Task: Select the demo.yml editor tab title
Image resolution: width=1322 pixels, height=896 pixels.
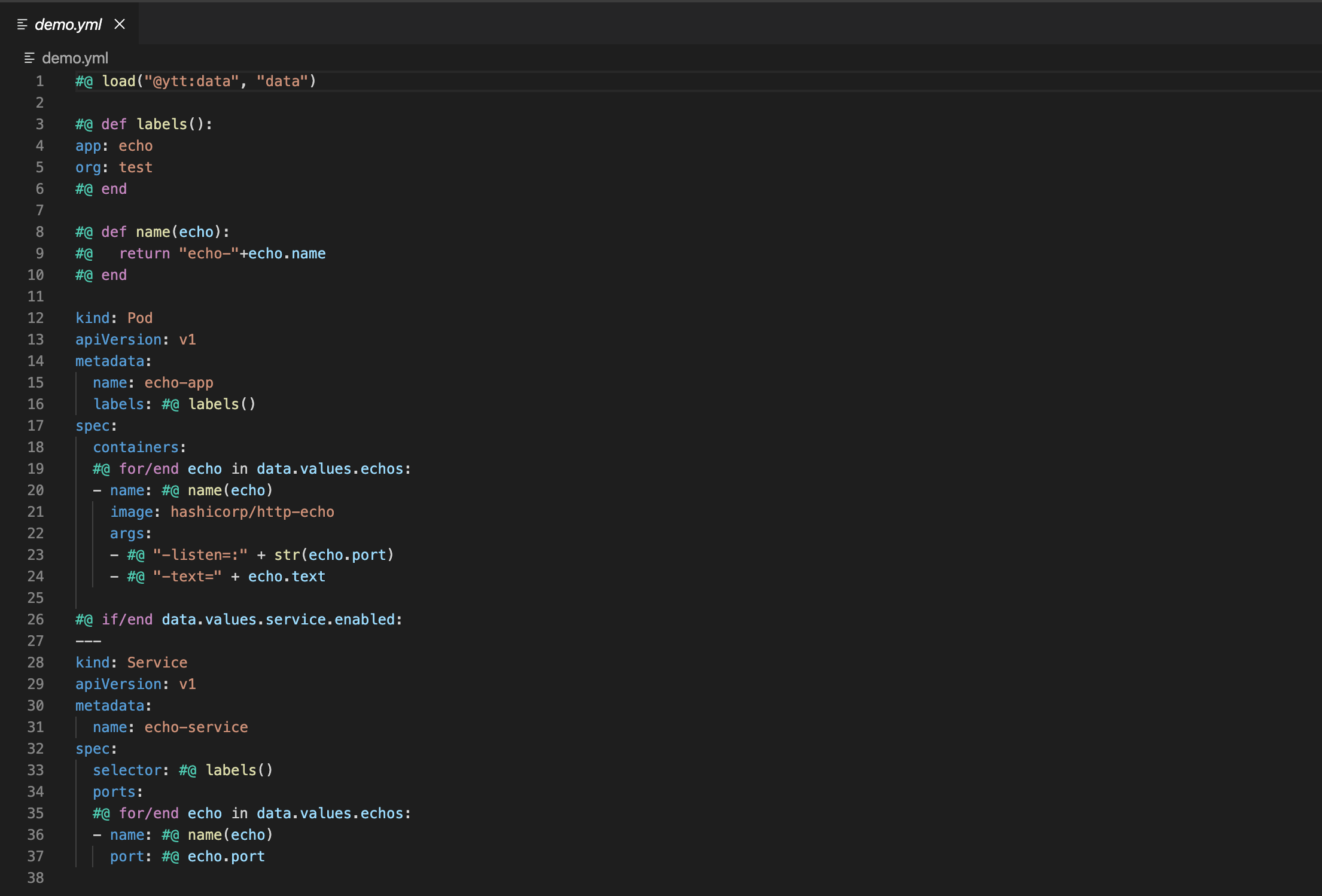Action: (x=68, y=25)
